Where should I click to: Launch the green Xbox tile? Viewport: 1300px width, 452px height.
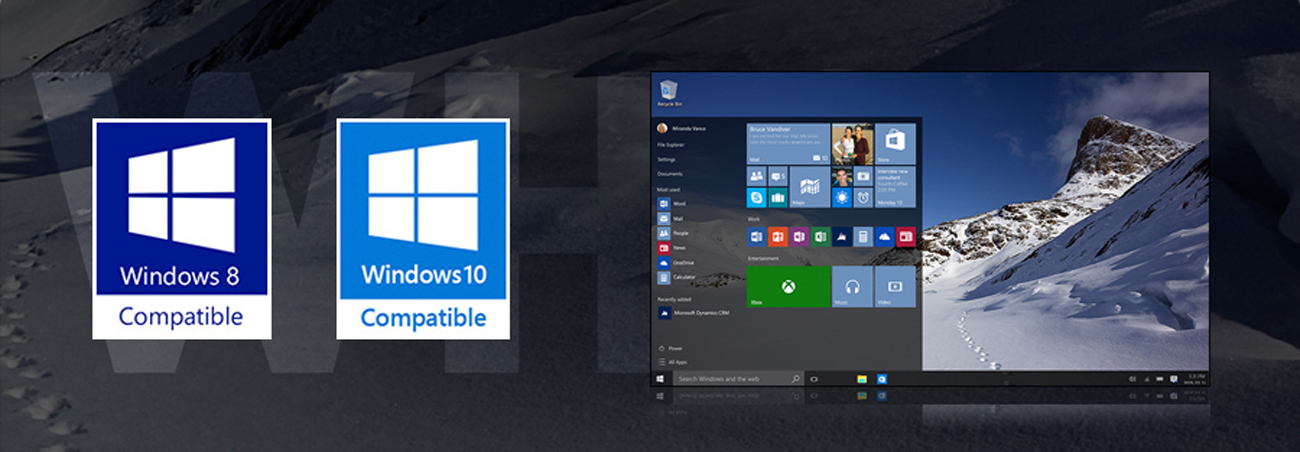click(788, 287)
